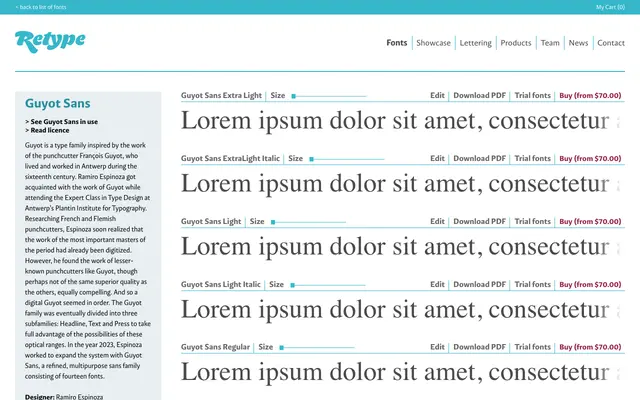
Task: Buy Guyot Sans Light Italic from $70.00
Action: coord(590,284)
